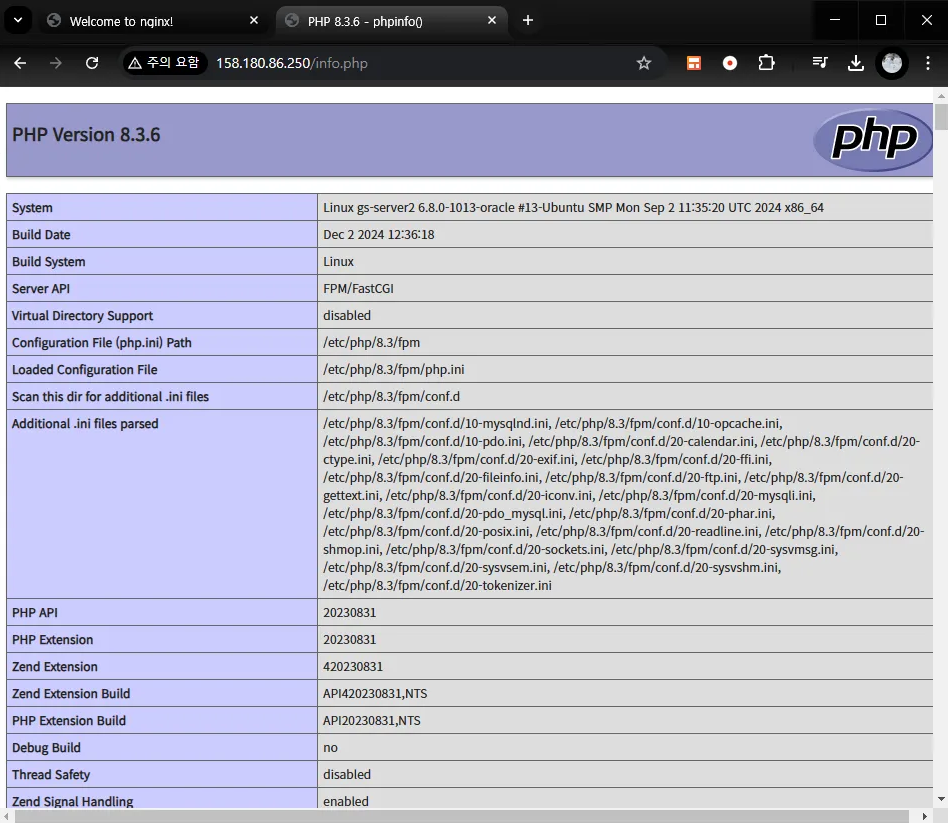Click the Server API label
This screenshot has width=948, height=823.
point(41,288)
